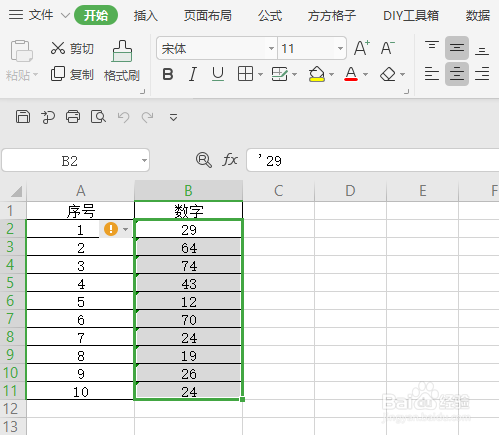Click the select-all corner triangle
Screen dimensions: 499x435
16,191
